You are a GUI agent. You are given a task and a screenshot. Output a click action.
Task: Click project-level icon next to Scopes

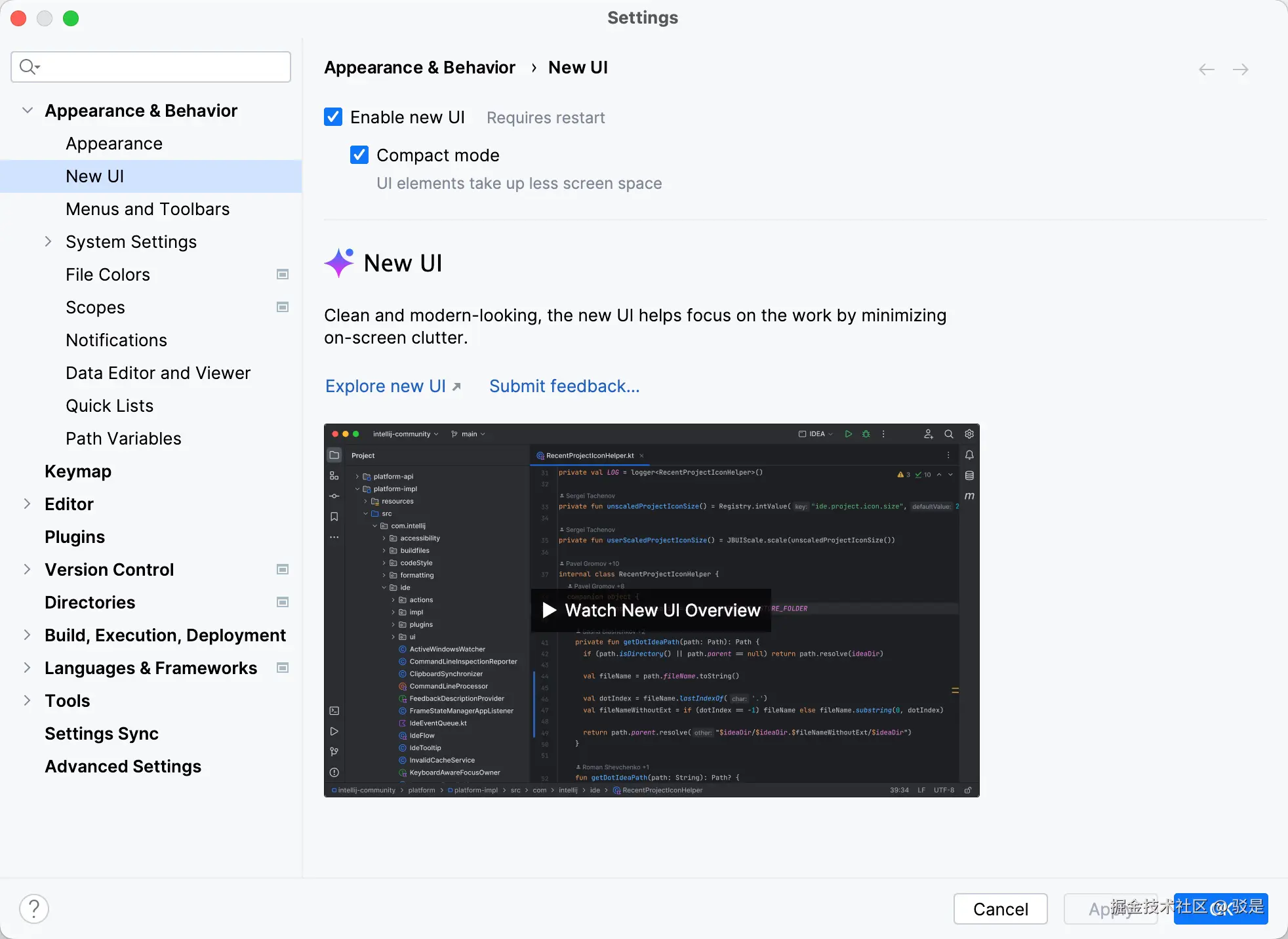coord(283,307)
